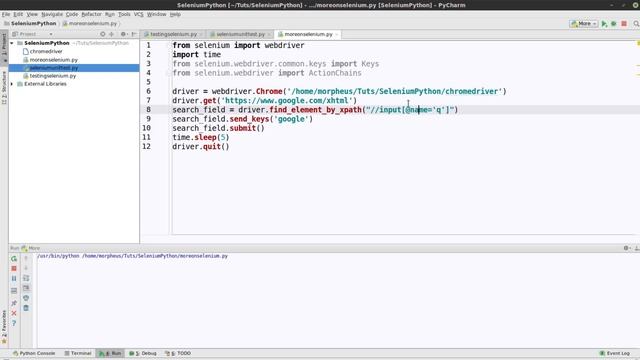Close the seleniumunittest.py editor tab
This screenshot has width=640, height=360.
click(269, 34)
